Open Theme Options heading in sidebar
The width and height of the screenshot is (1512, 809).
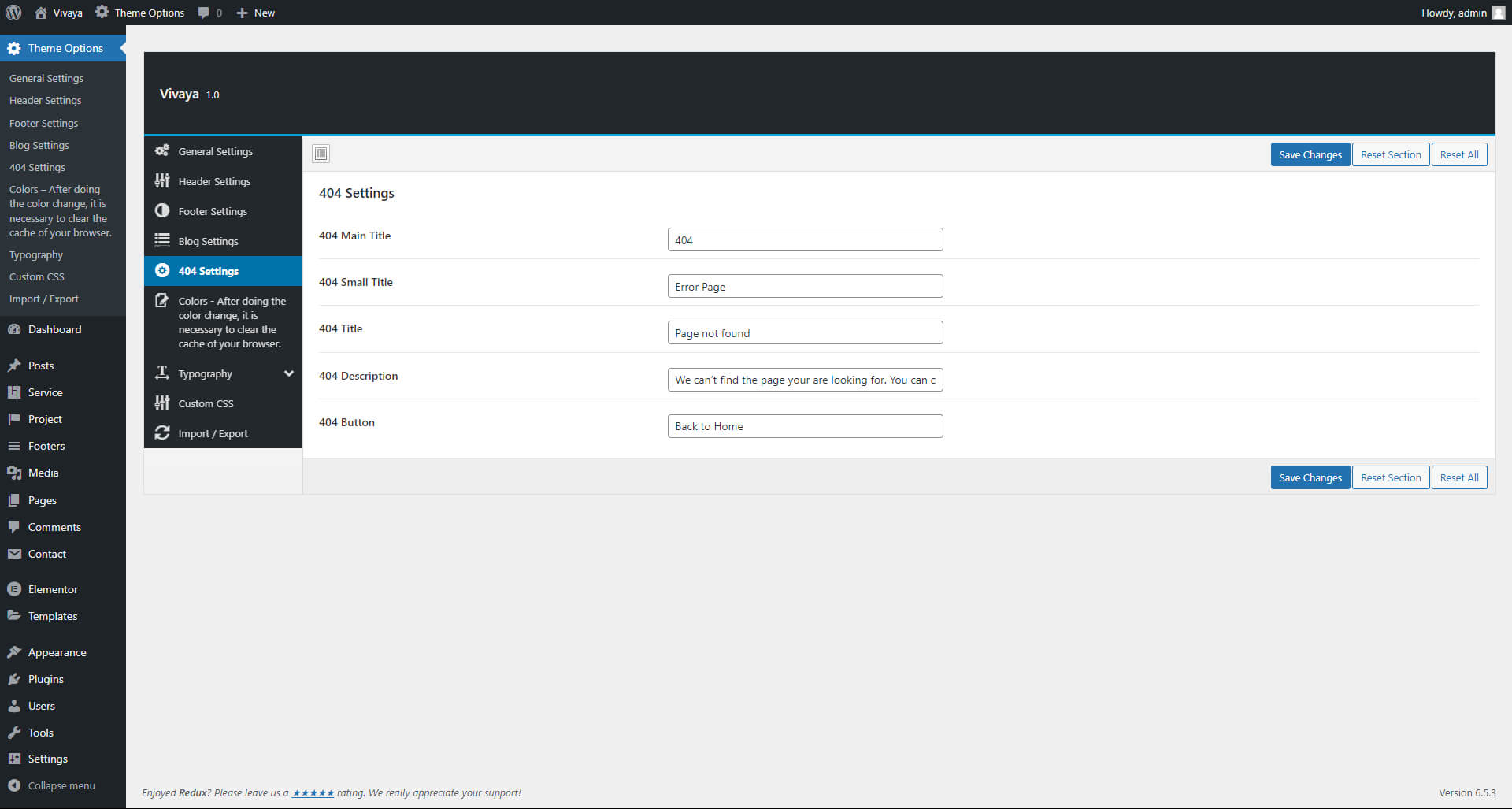(x=63, y=48)
